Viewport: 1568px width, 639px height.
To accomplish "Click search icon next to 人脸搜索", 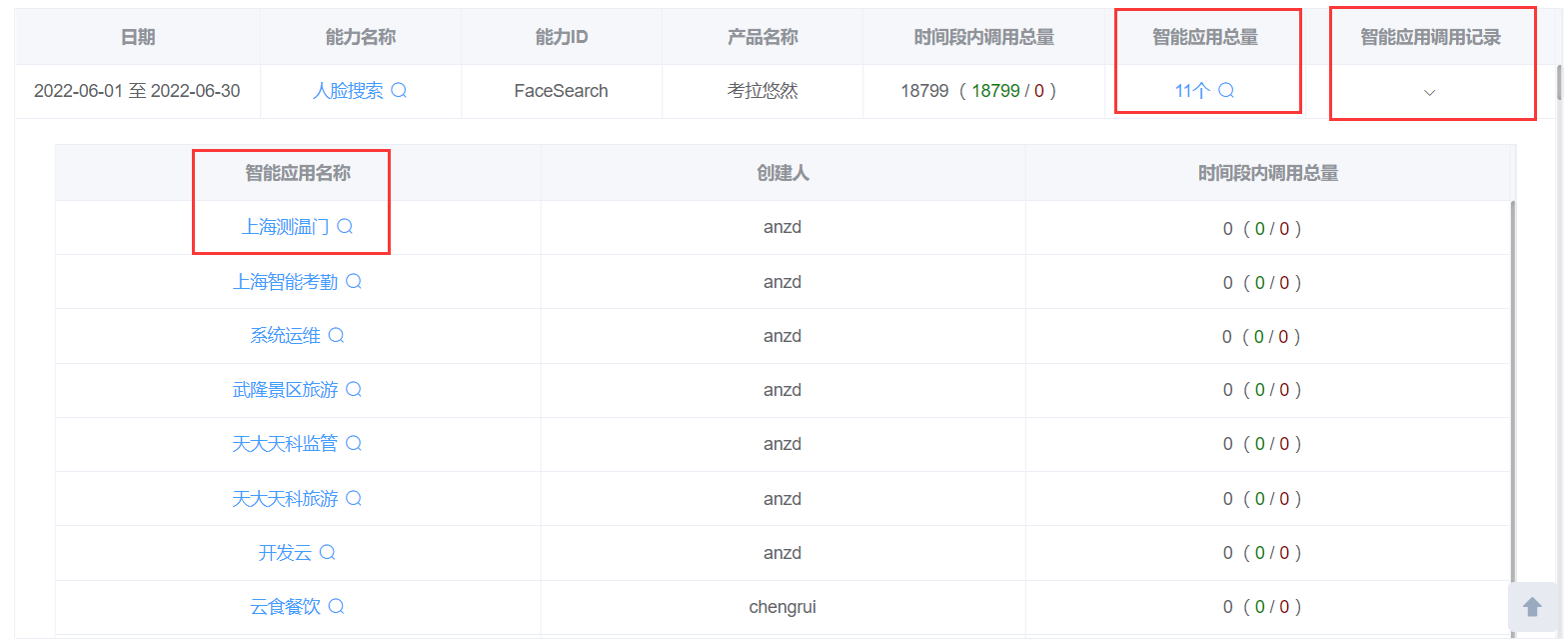I will (399, 90).
